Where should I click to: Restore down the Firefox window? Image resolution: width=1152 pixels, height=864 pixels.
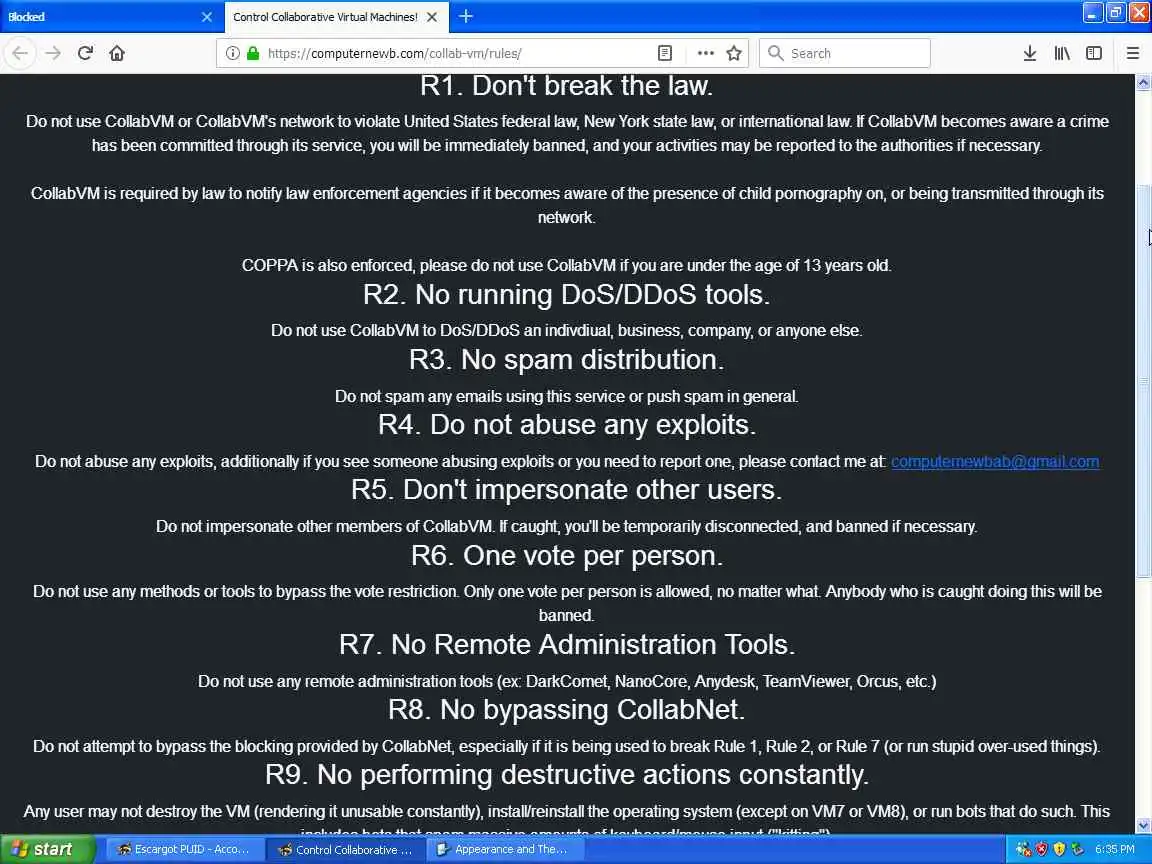pyautogui.click(x=1116, y=12)
